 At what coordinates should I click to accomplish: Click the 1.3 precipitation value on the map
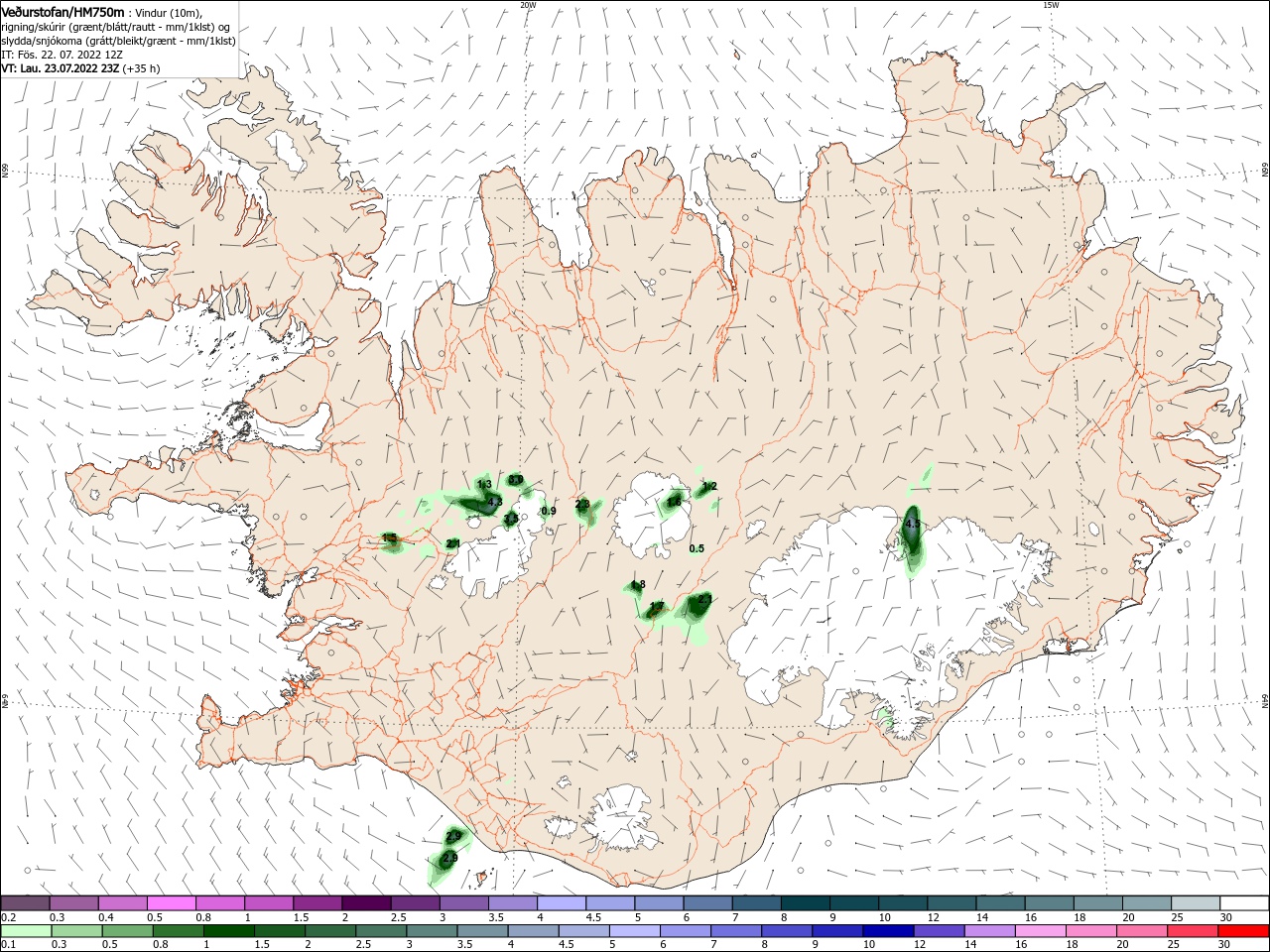484,484
